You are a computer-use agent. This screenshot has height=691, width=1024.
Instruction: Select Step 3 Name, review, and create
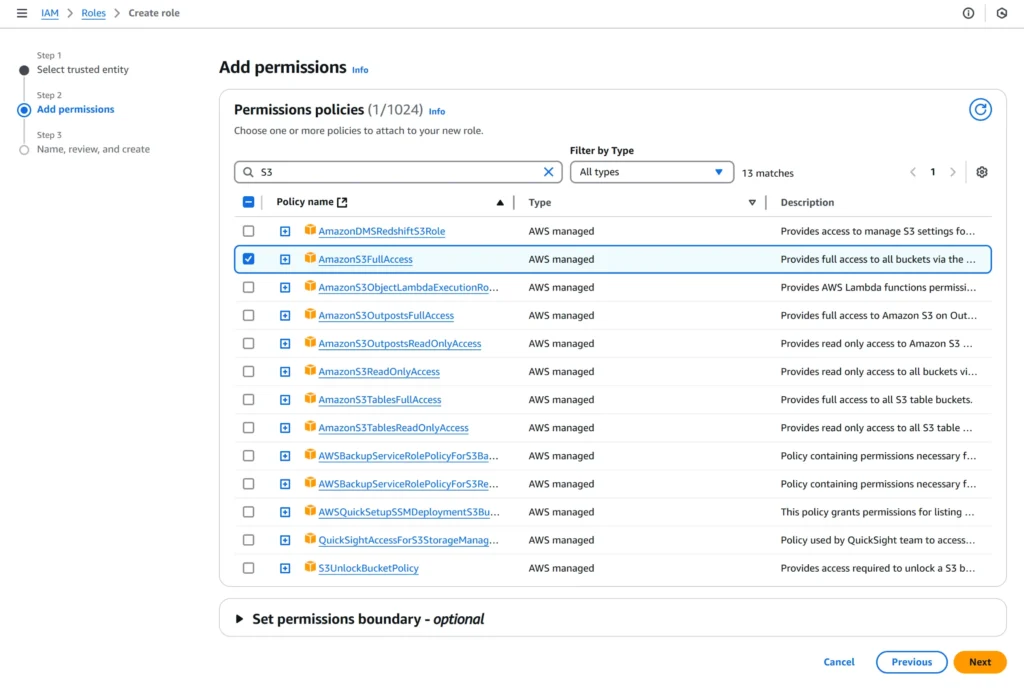coord(93,149)
